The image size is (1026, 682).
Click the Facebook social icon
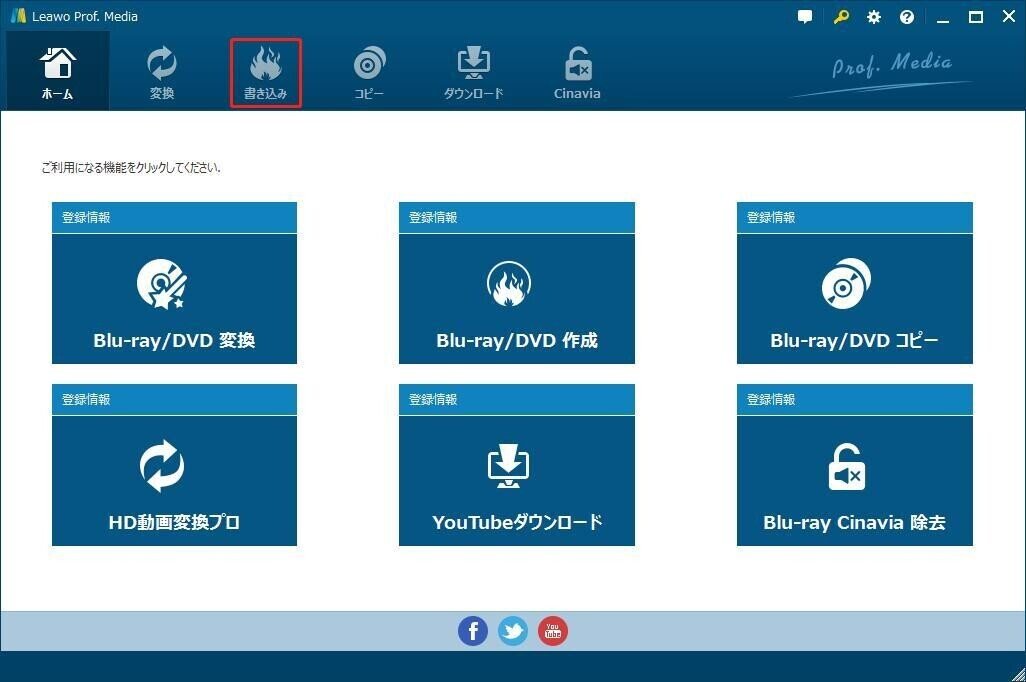point(473,631)
